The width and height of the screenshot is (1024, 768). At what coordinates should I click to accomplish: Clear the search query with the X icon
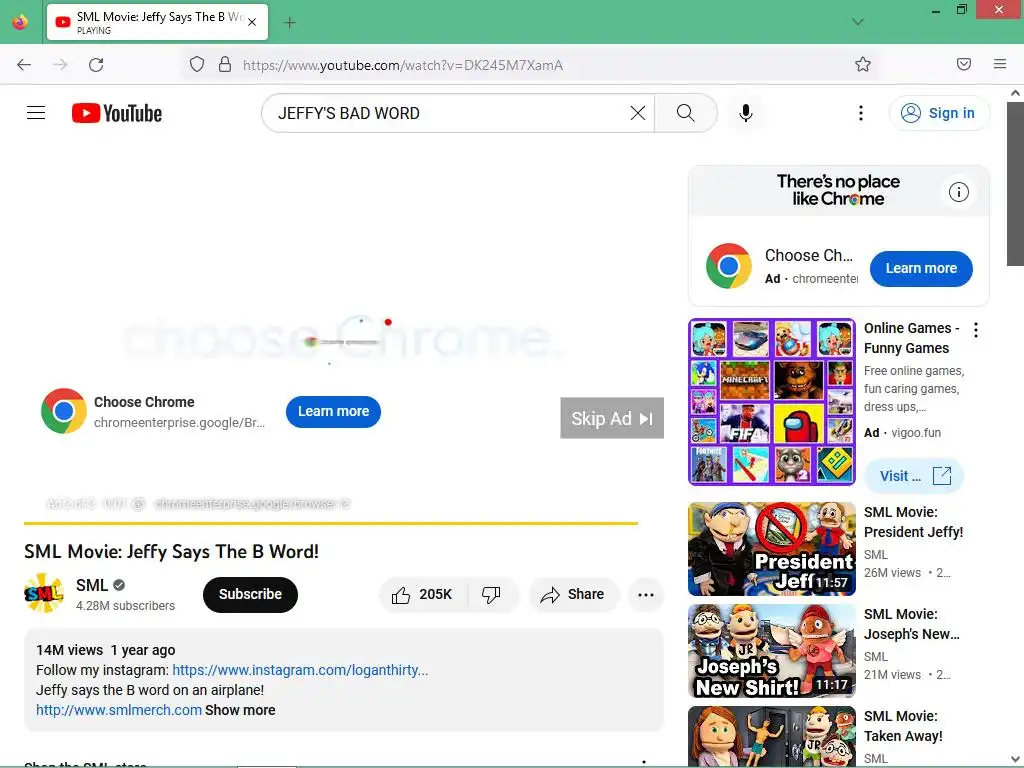click(638, 113)
